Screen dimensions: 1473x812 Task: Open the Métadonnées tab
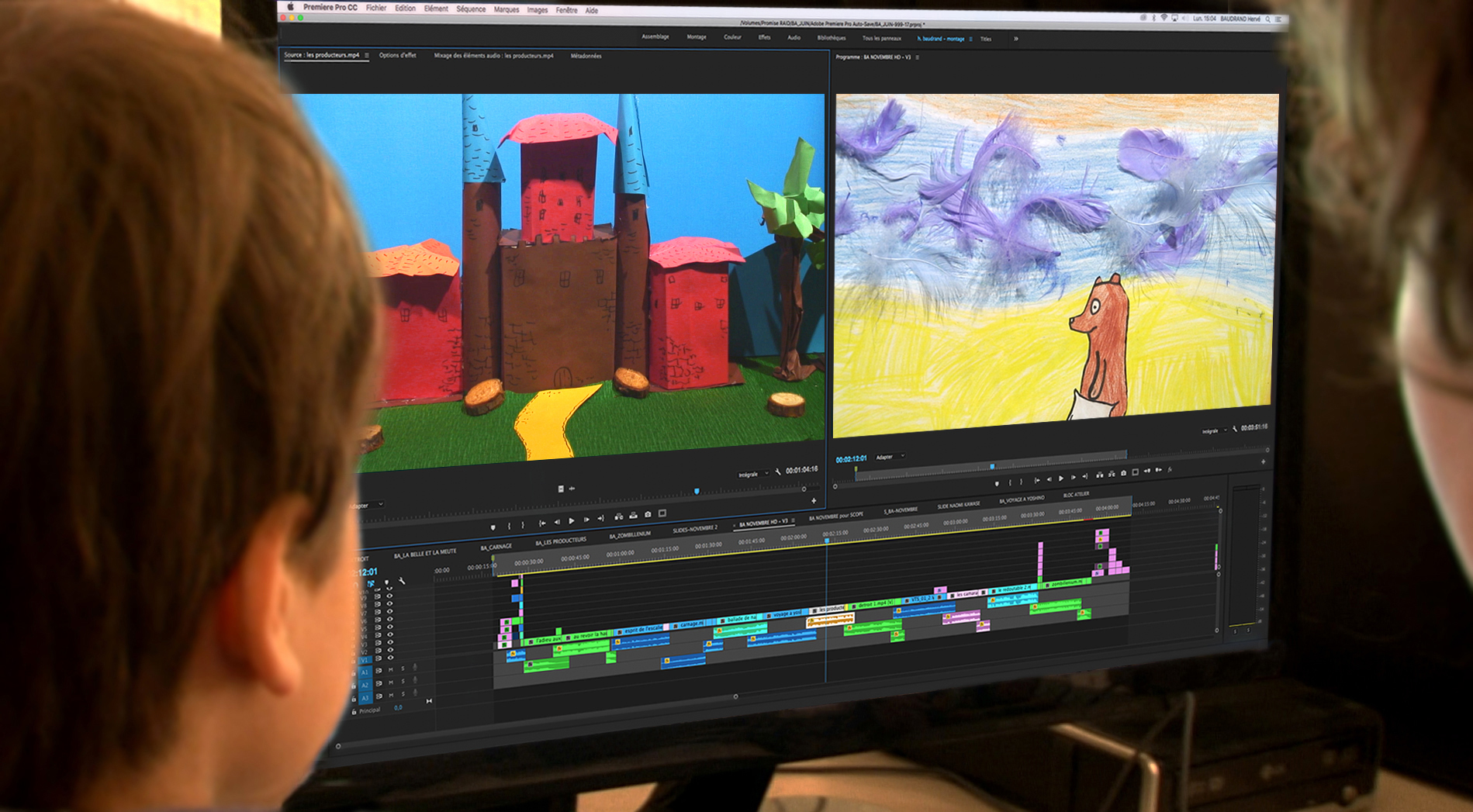pyautogui.click(x=586, y=56)
